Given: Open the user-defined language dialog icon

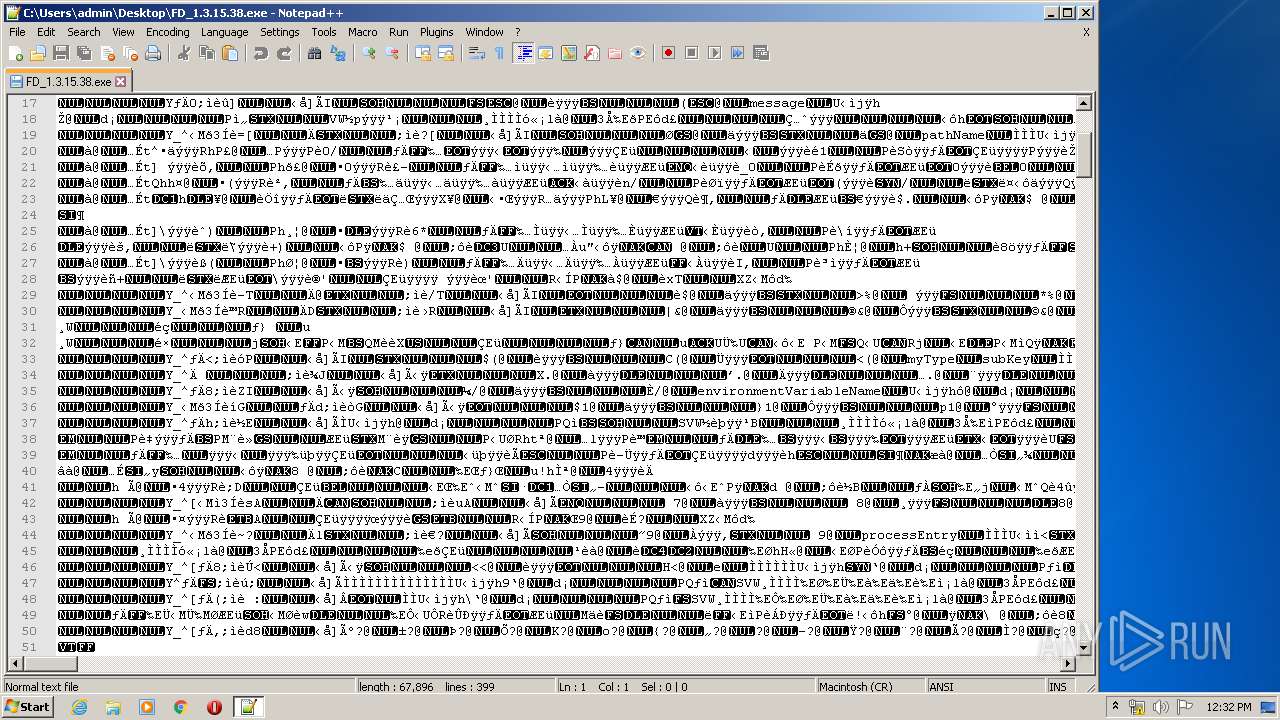Looking at the screenshot, I should click(546, 53).
